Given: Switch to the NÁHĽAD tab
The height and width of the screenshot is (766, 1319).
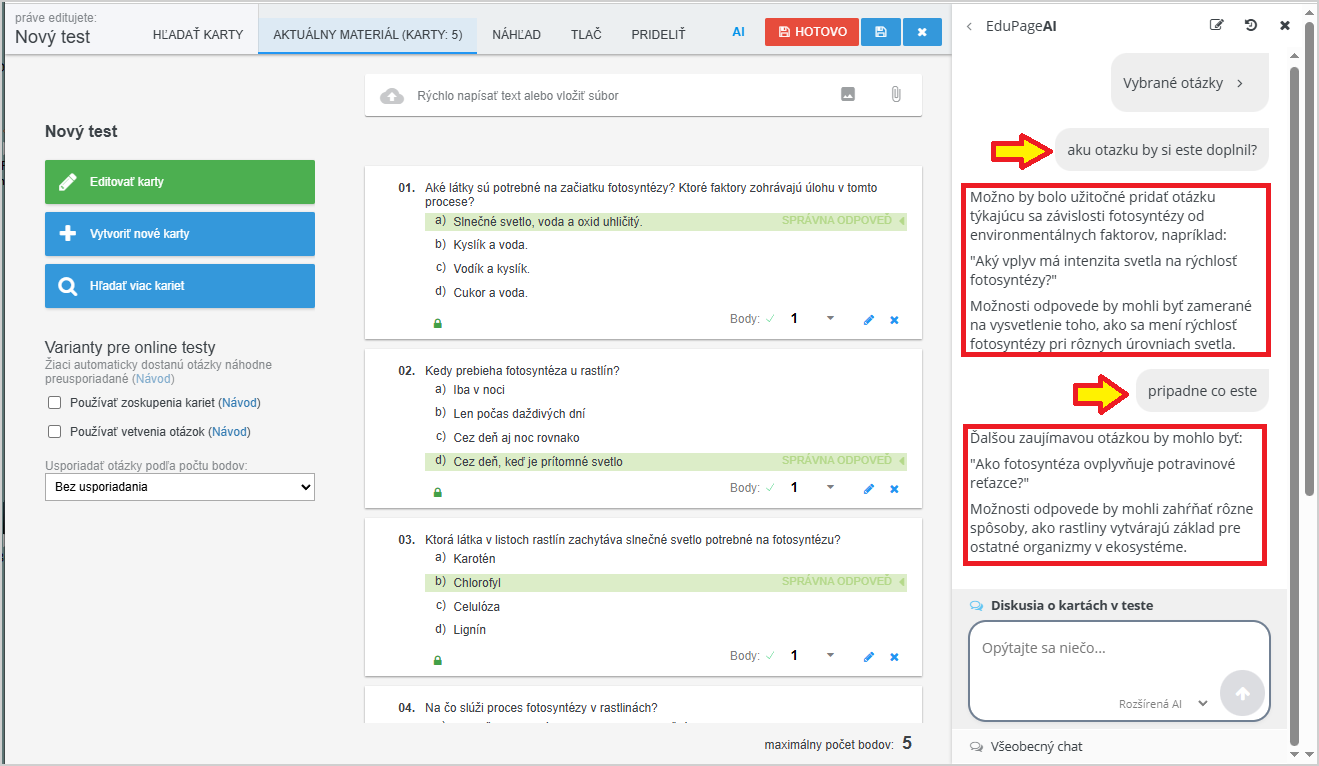Looking at the screenshot, I should 516,35.
